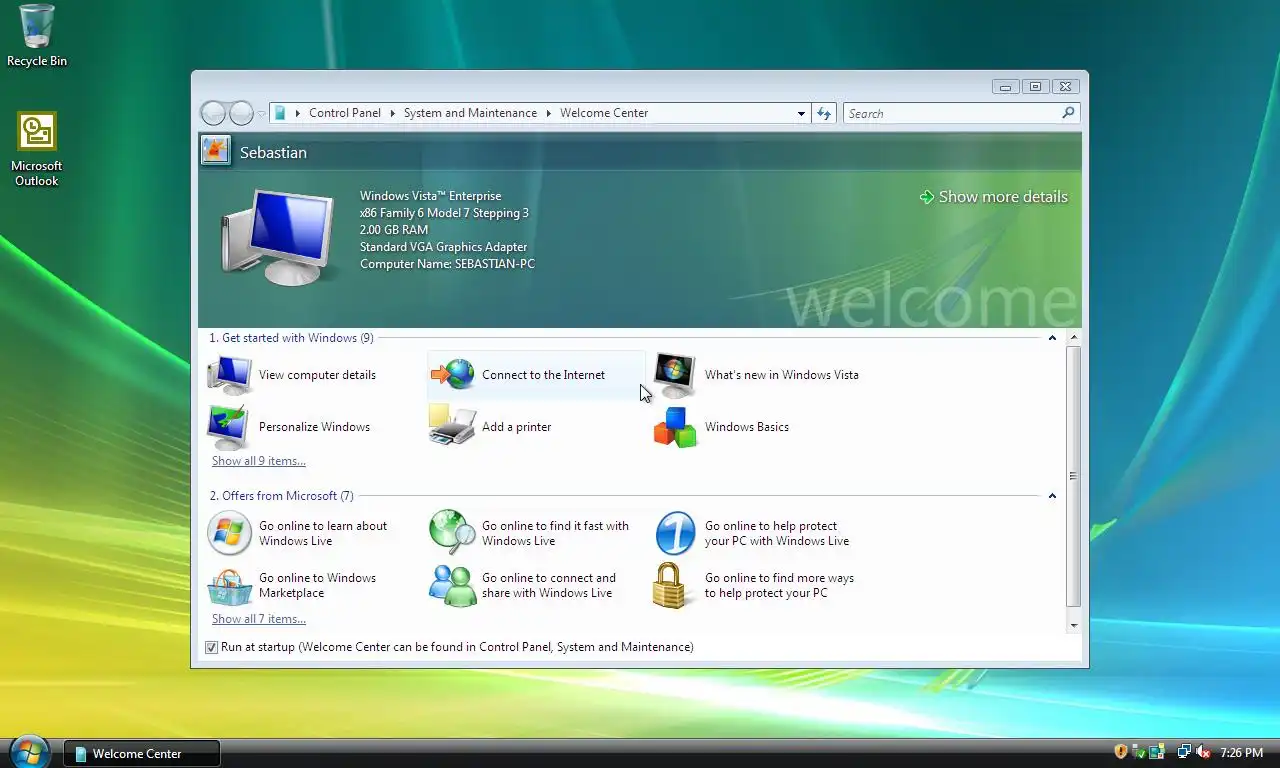
Task: Click Show all 9 items link
Action: 259,461
